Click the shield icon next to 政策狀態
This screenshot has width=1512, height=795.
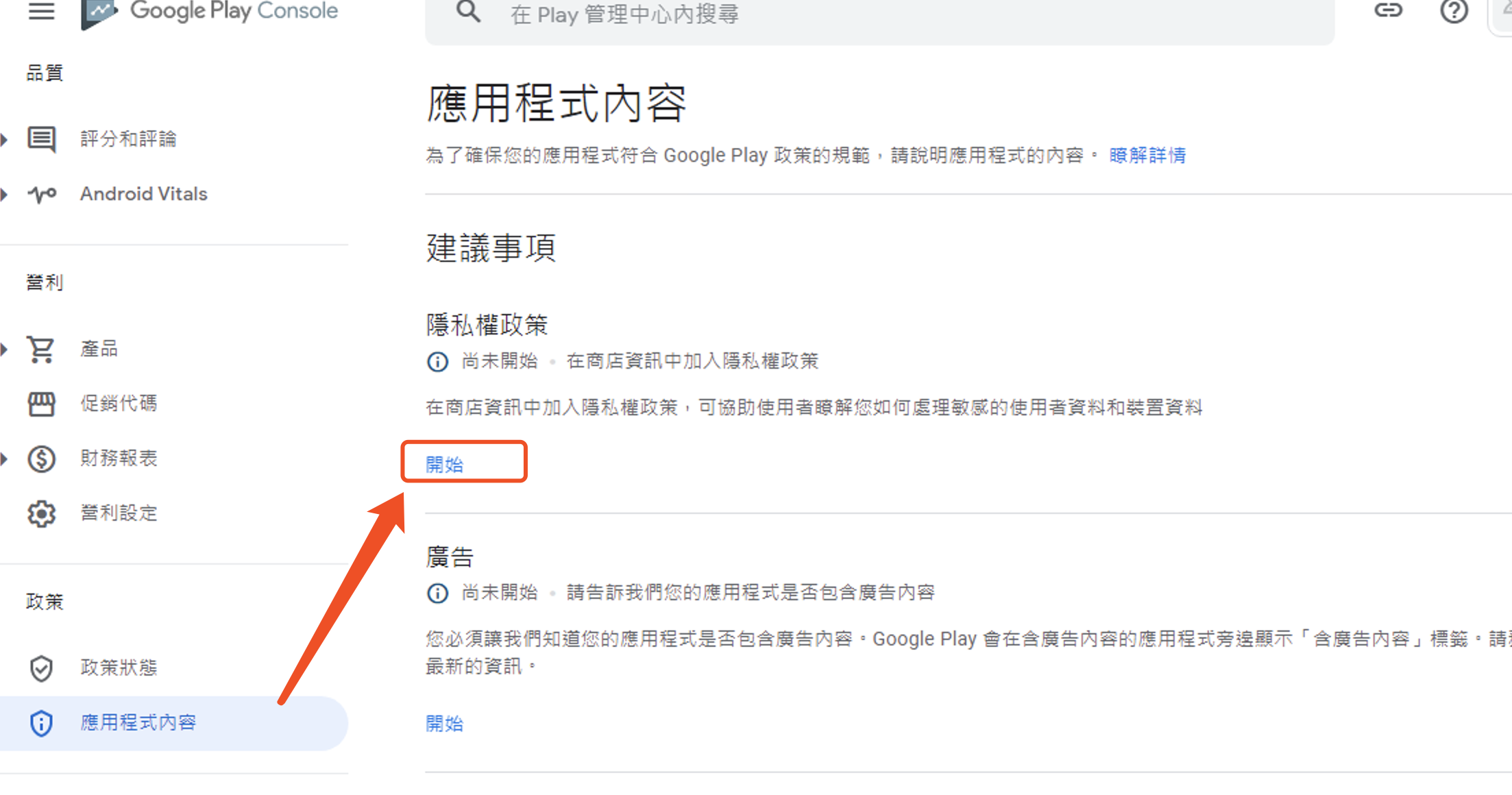[x=41, y=668]
